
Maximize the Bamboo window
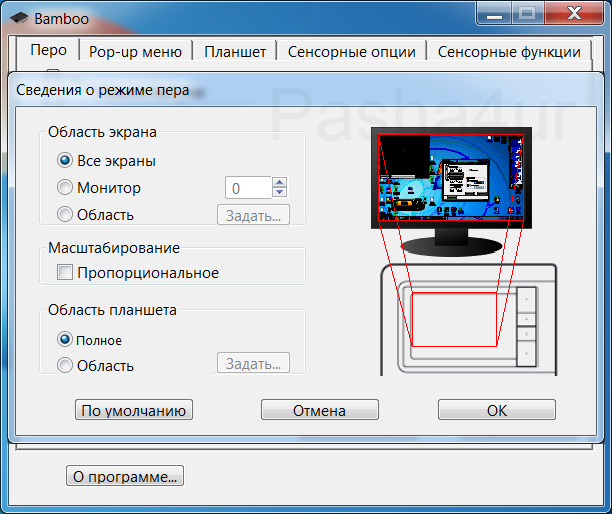[527, 14]
